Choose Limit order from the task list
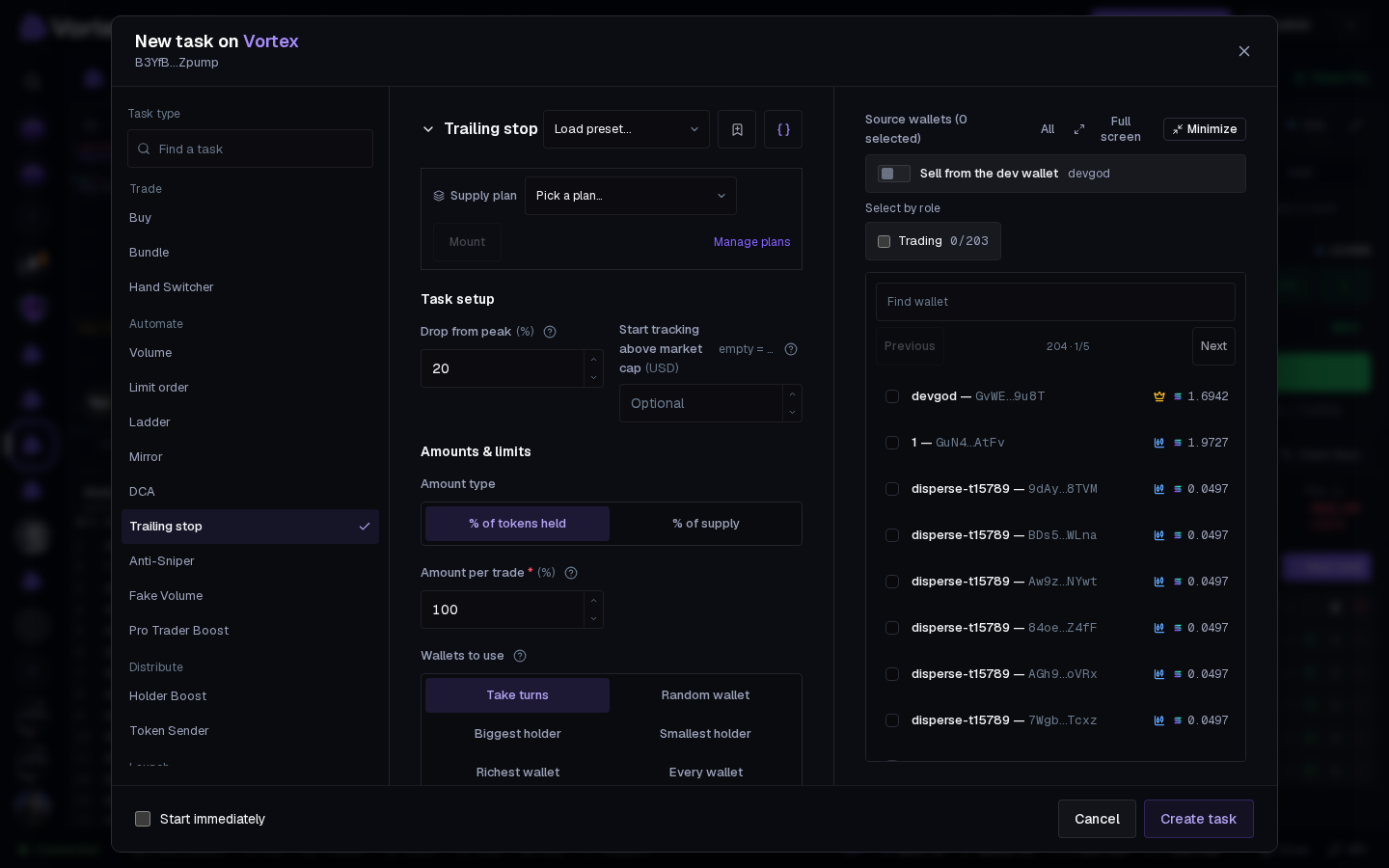1389x868 pixels. pyautogui.click(x=250, y=388)
